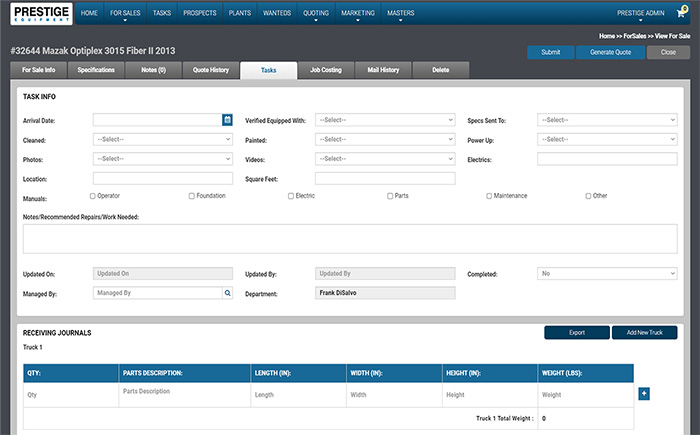Click the Notes/Recommended Repairs text area
Image resolution: width=700 pixels, height=435 pixels.
click(350, 239)
